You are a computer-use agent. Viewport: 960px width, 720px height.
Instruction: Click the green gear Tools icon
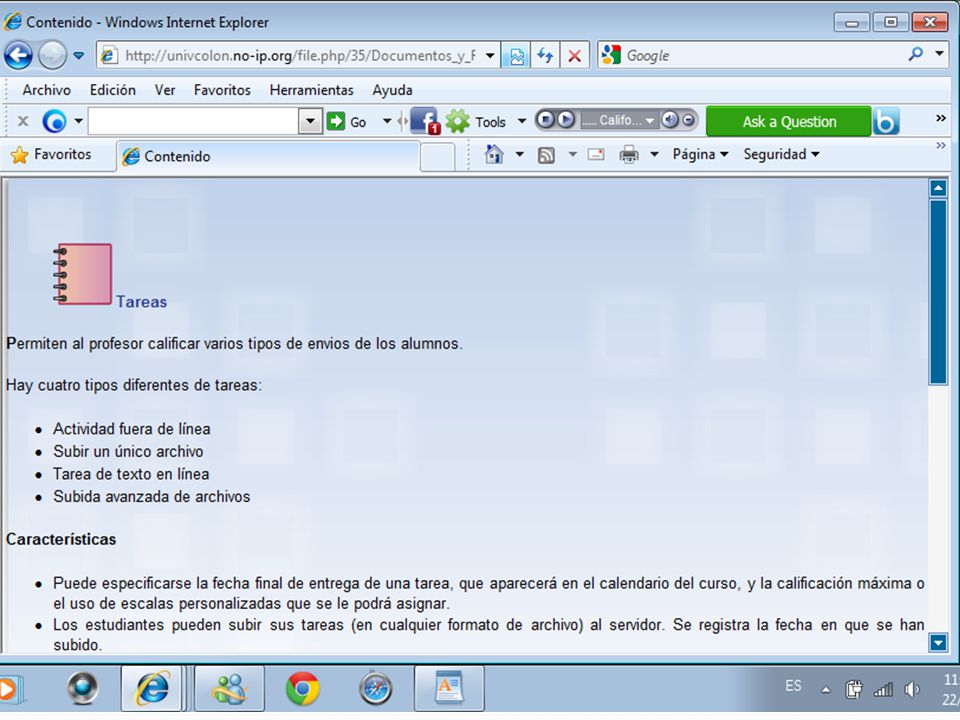[x=457, y=121]
